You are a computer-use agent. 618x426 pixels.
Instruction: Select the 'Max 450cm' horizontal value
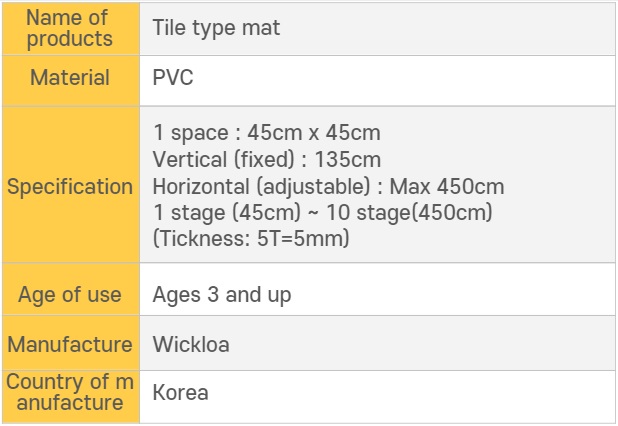(446, 187)
